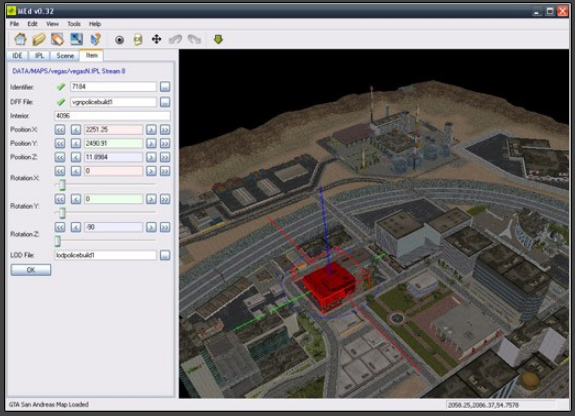Click the yellow clipboard toolbar icon
This screenshot has width=575, height=416.
pyautogui.click(x=138, y=40)
